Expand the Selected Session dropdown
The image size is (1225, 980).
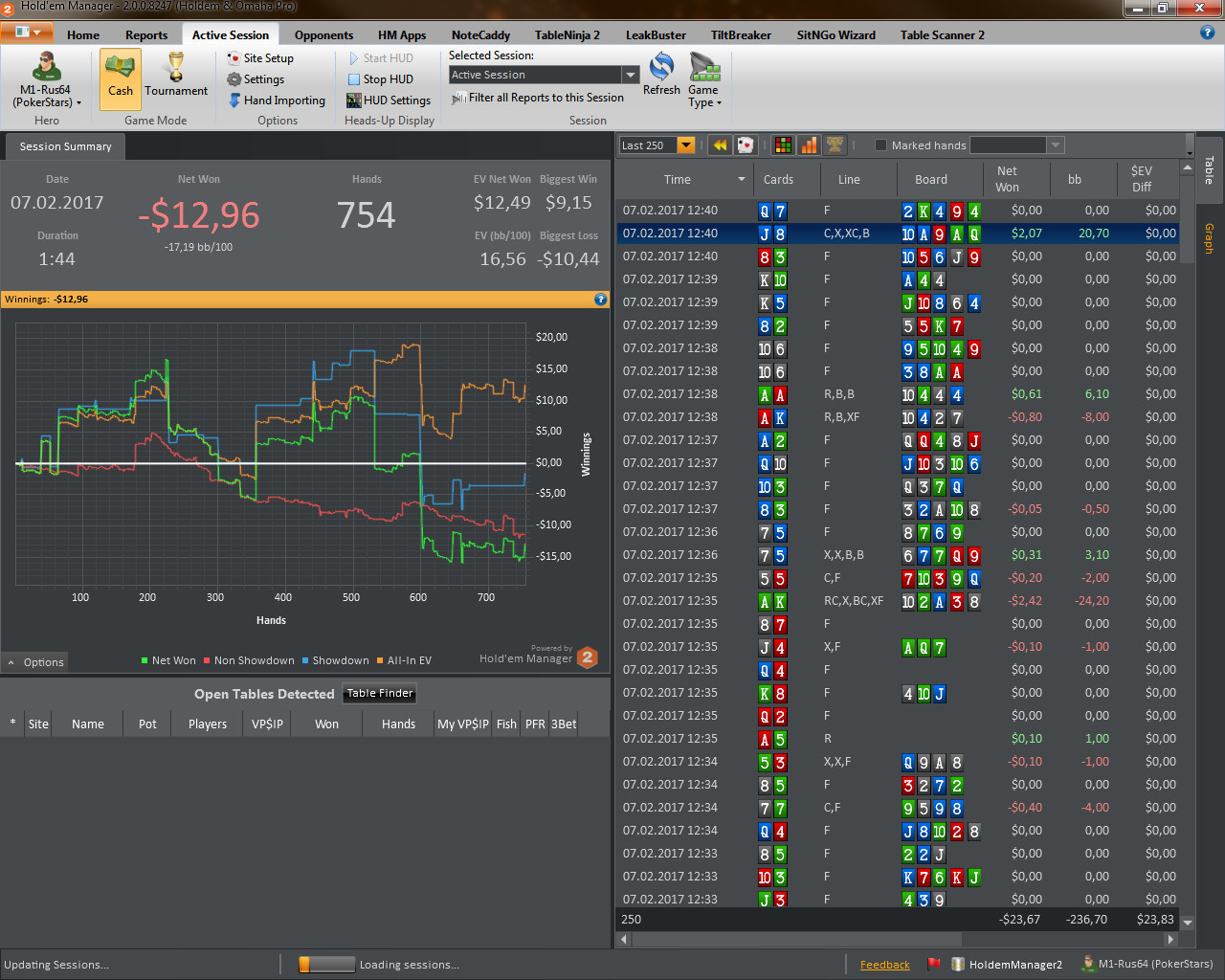point(630,75)
